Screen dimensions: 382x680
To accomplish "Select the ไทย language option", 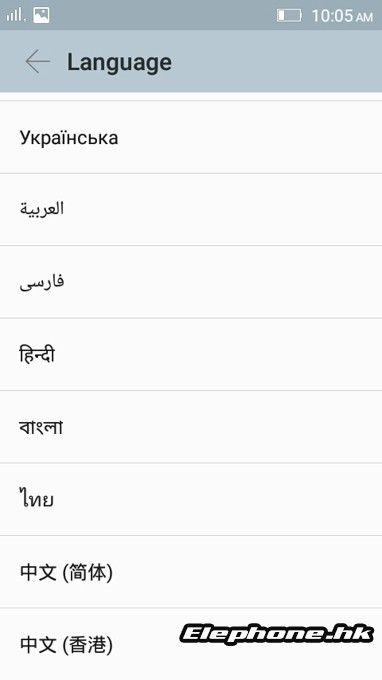I will coord(191,499).
